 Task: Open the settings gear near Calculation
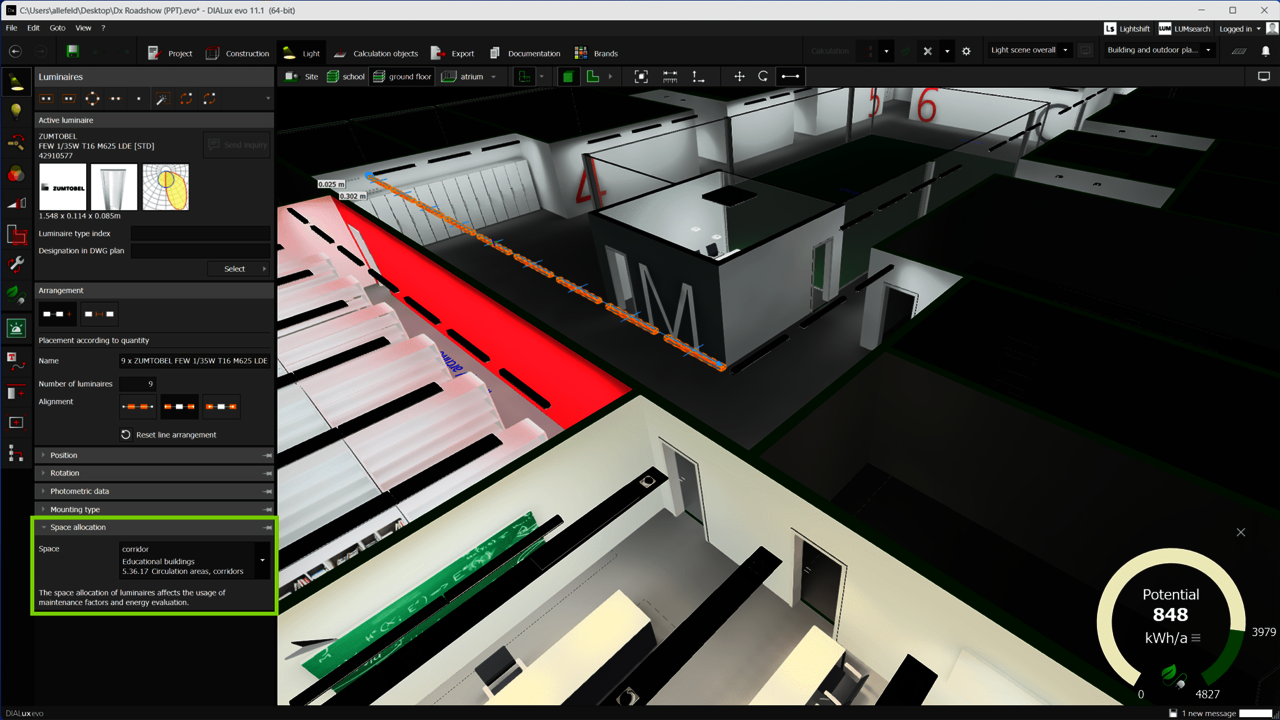pos(966,51)
